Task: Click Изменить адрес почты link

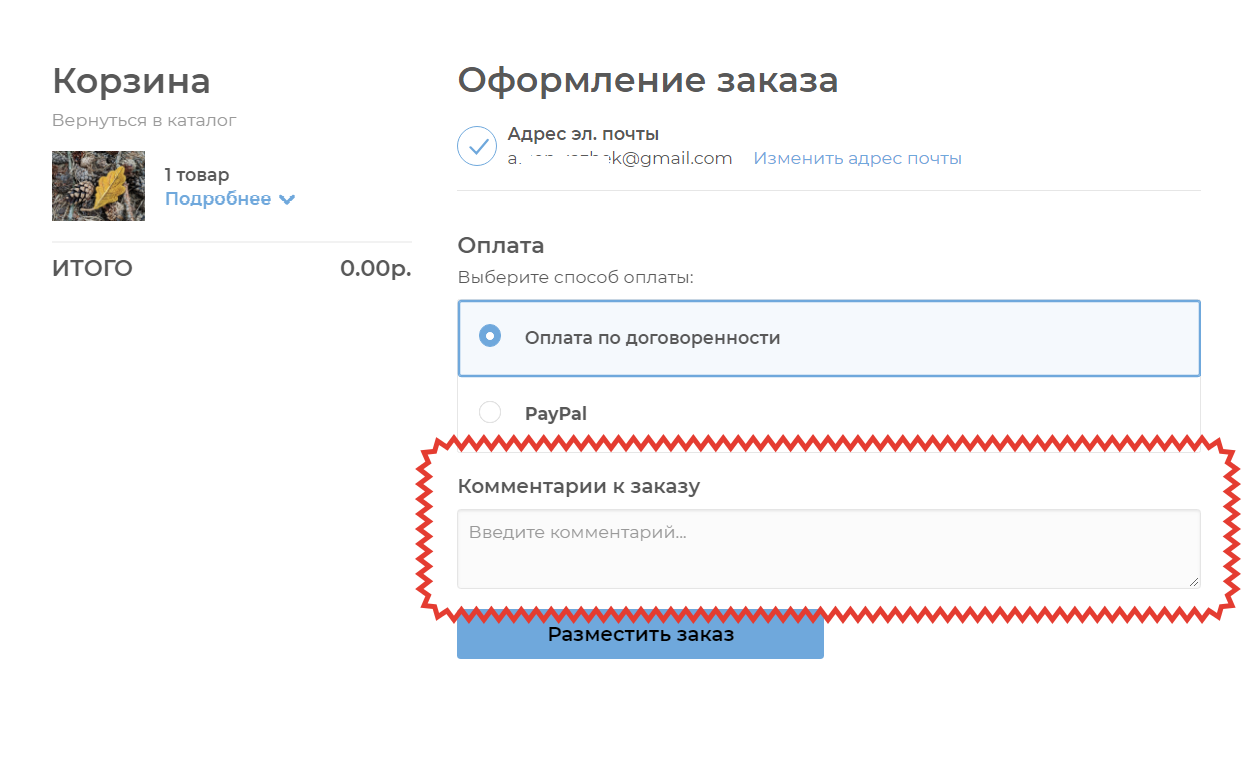Action: 857,159
